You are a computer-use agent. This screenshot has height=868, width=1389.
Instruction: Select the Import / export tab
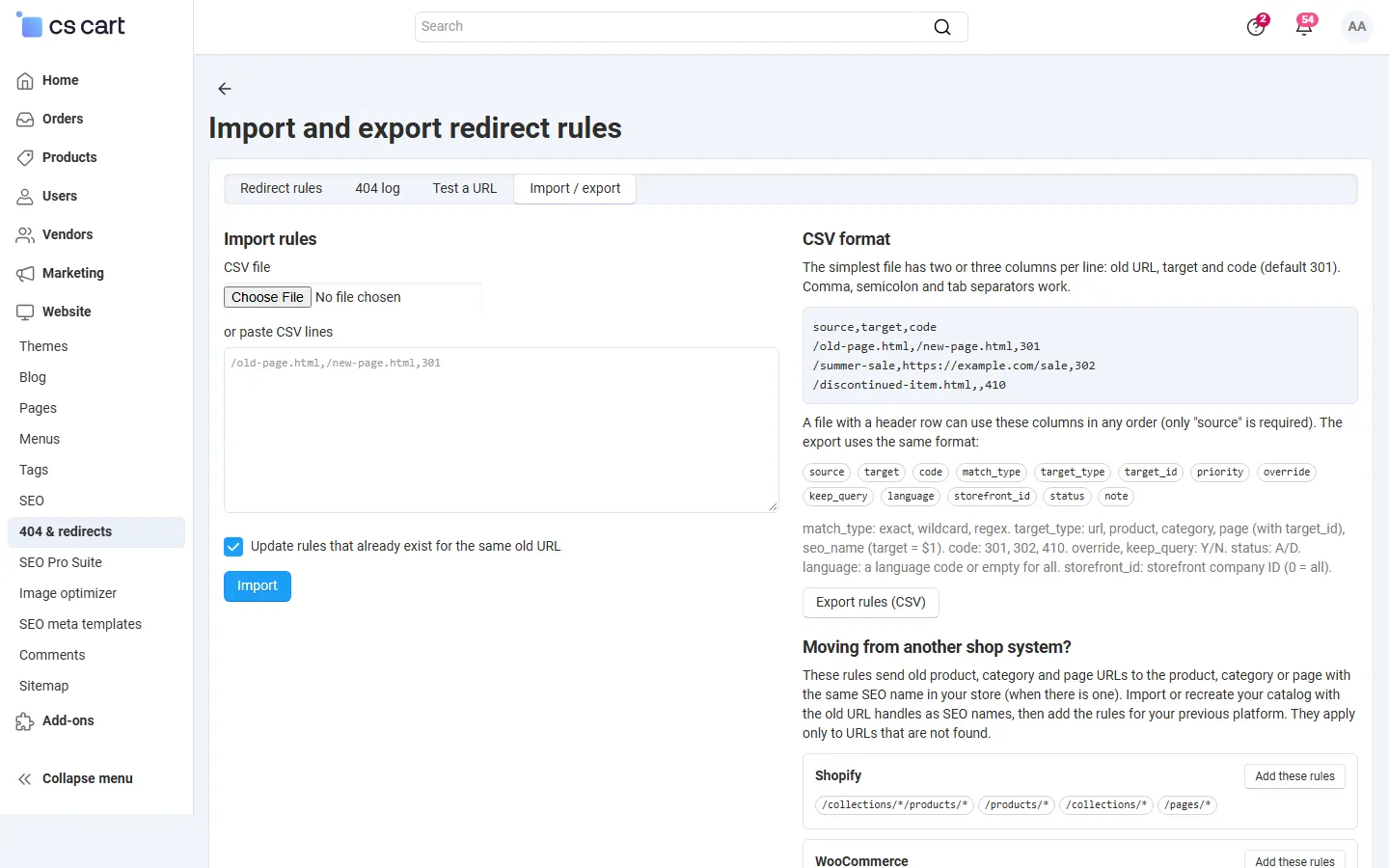(x=575, y=189)
